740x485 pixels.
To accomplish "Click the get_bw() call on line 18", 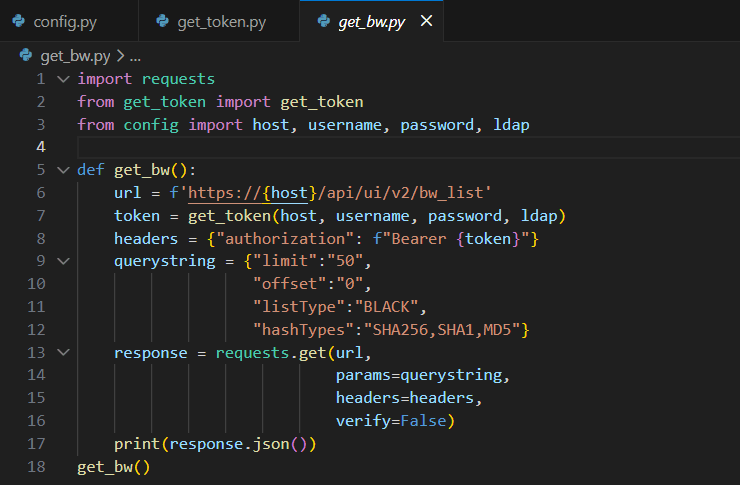I will tap(114, 467).
